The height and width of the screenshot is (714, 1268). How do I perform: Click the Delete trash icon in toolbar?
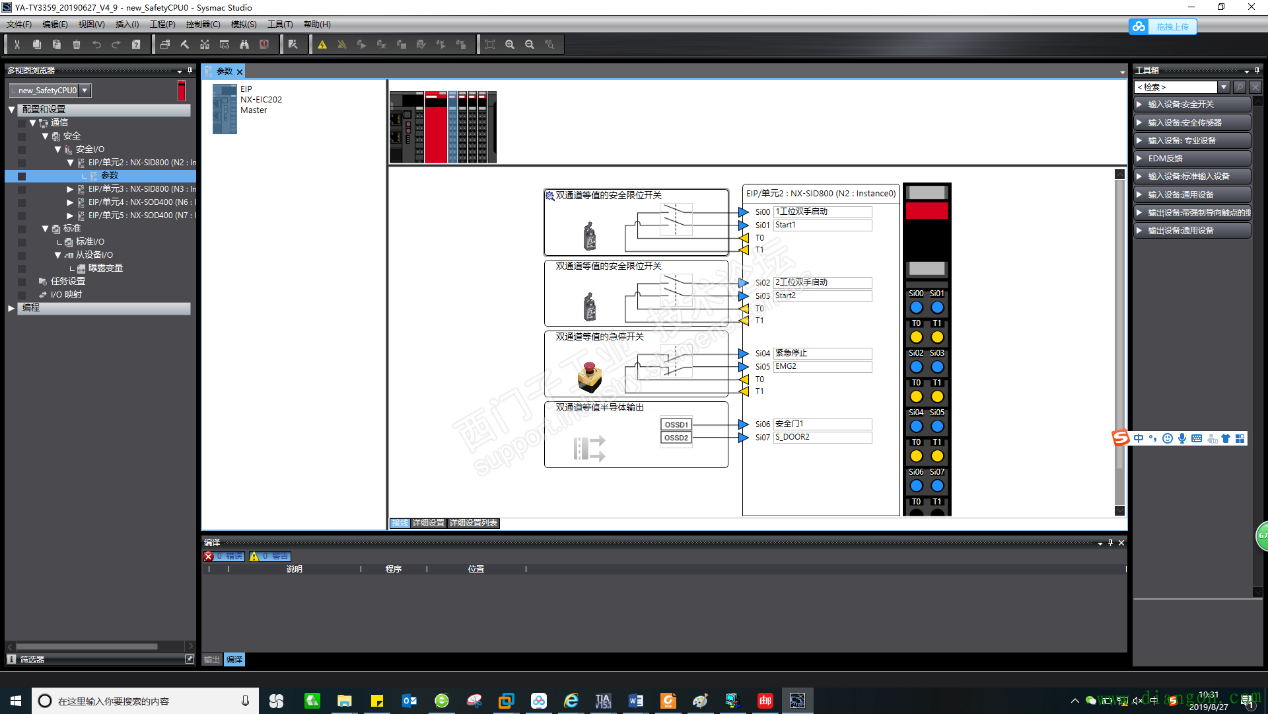(76, 44)
